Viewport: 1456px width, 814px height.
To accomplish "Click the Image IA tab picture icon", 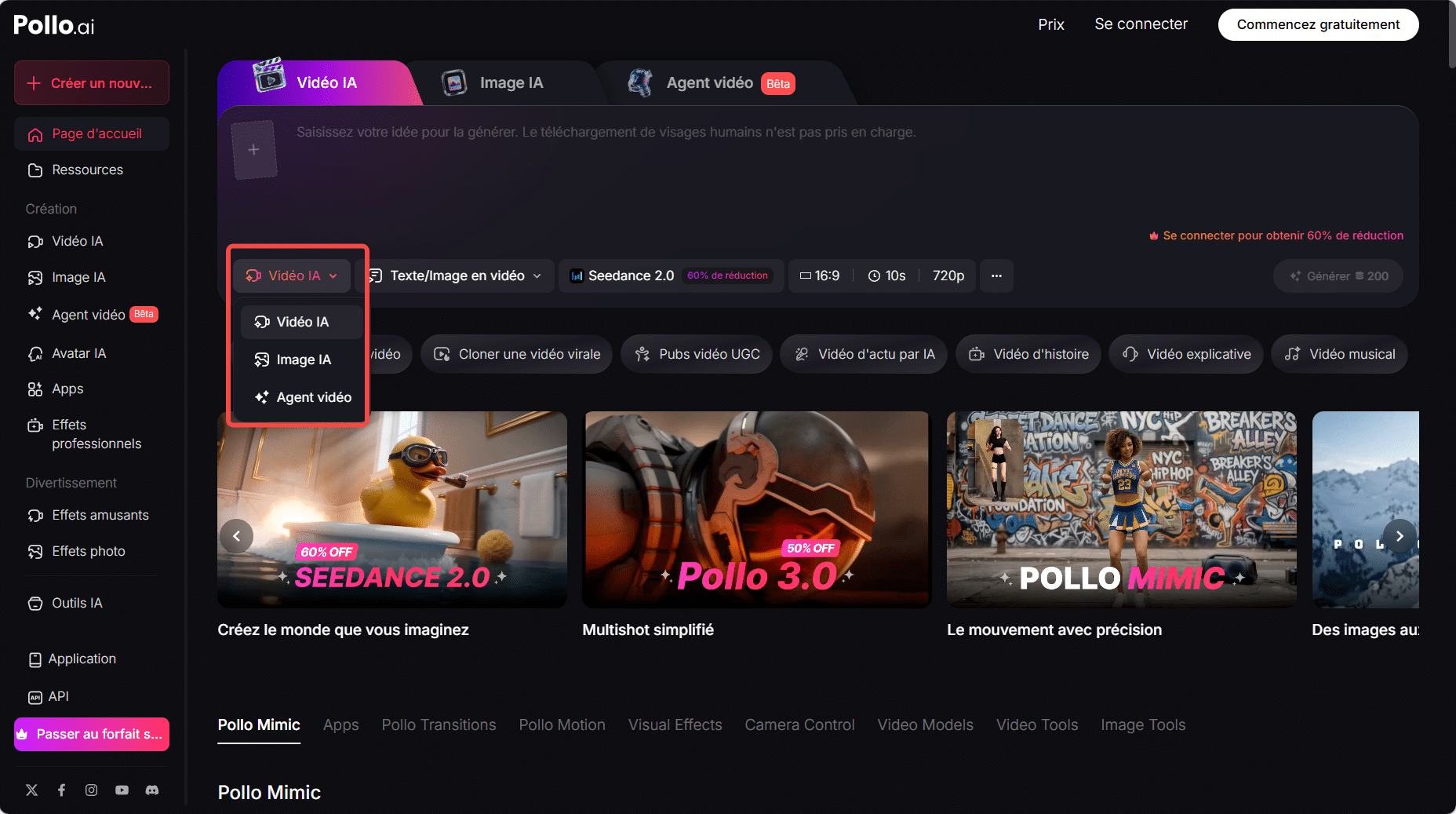I will 454,82.
